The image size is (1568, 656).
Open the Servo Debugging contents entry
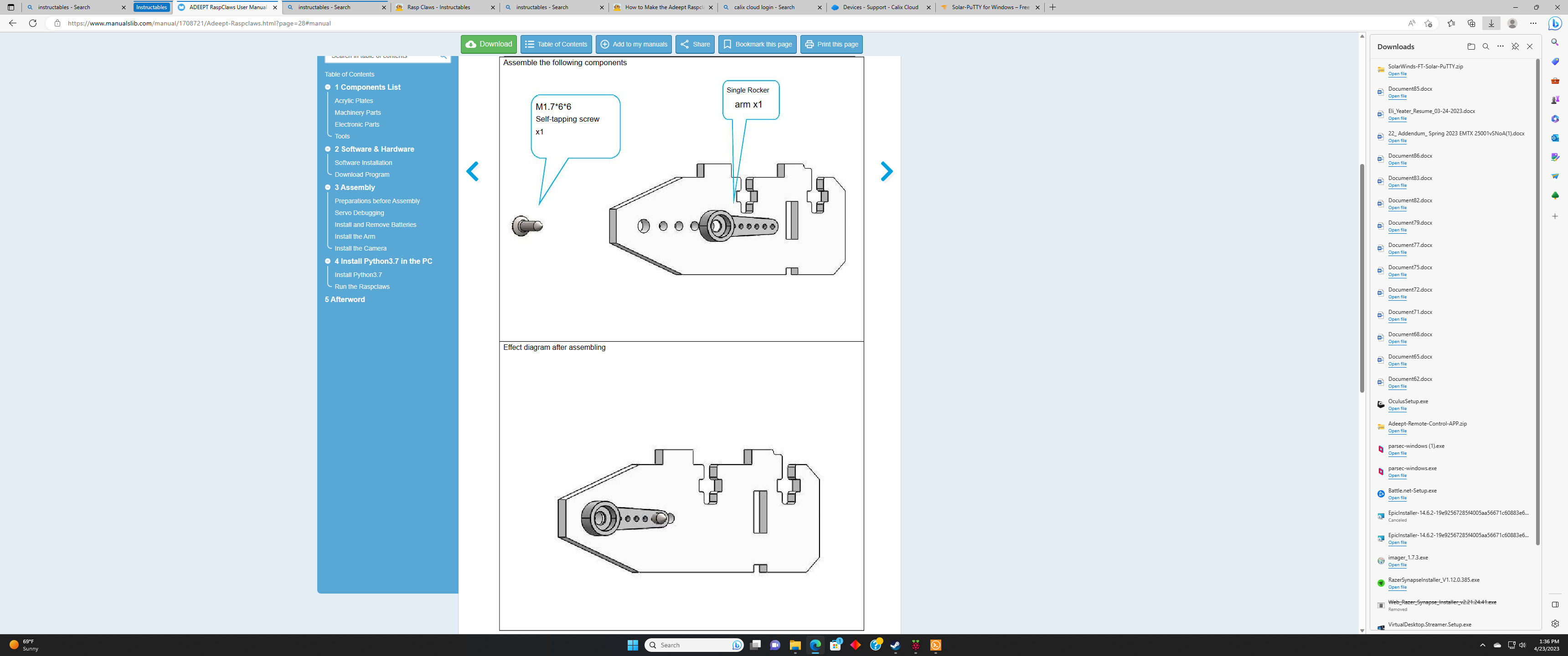[359, 213]
